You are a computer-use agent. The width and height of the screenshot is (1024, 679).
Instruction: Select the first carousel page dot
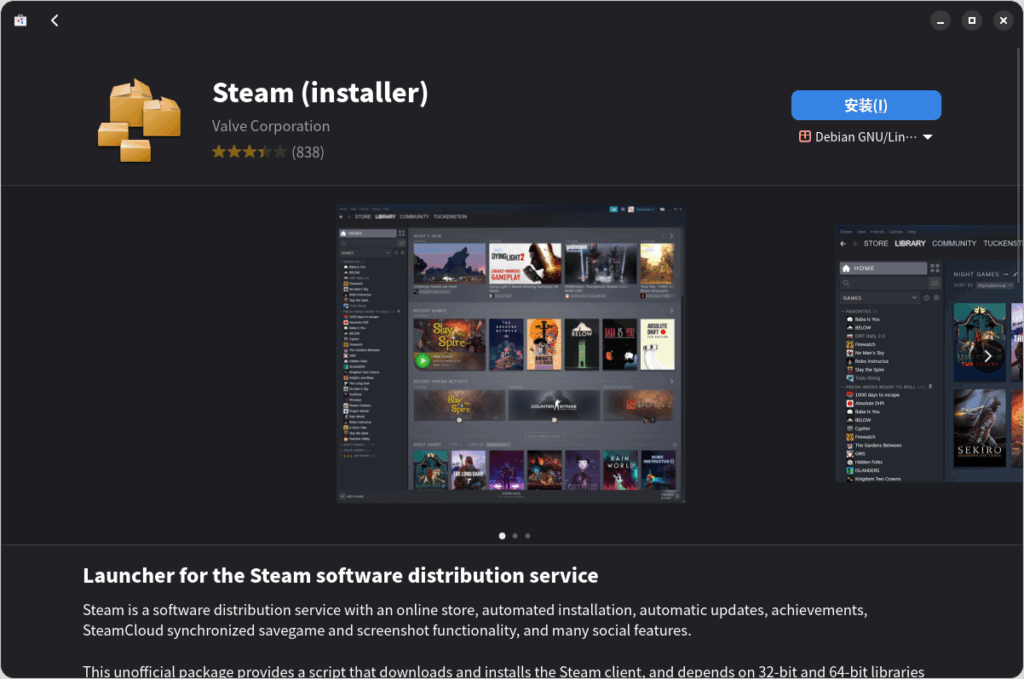[502, 536]
